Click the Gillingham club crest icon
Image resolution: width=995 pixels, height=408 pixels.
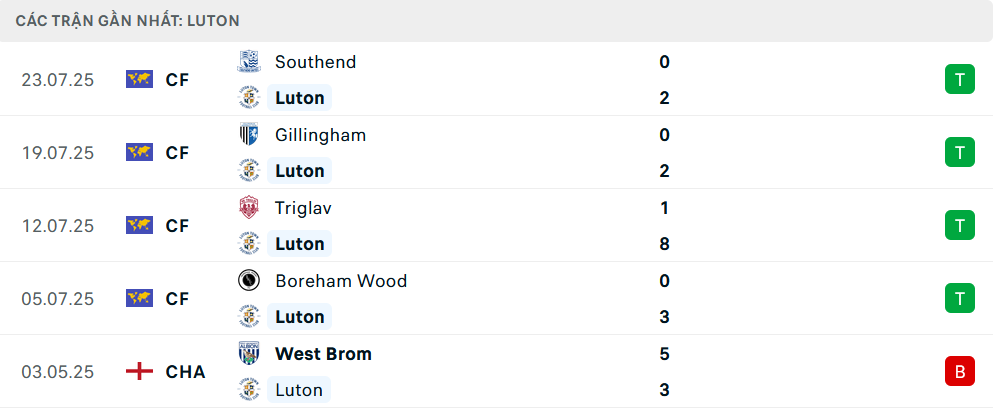(x=249, y=135)
